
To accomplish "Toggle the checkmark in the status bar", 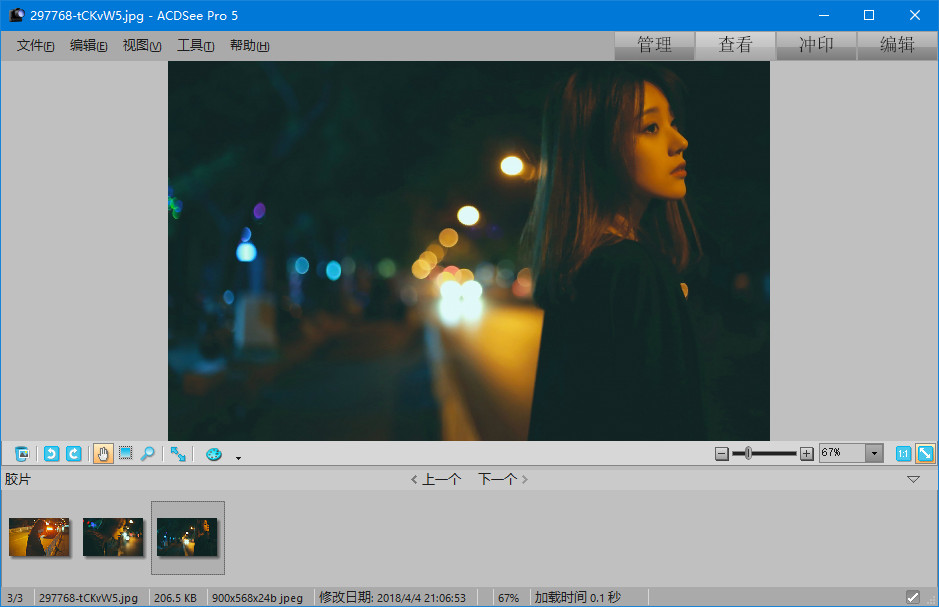I will coord(913,597).
